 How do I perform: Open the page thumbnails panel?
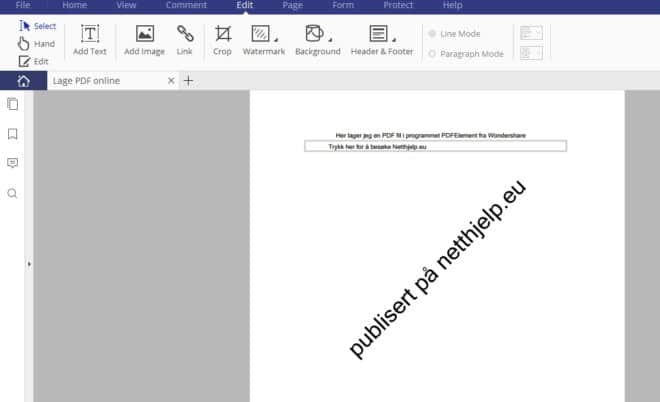coord(13,104)
